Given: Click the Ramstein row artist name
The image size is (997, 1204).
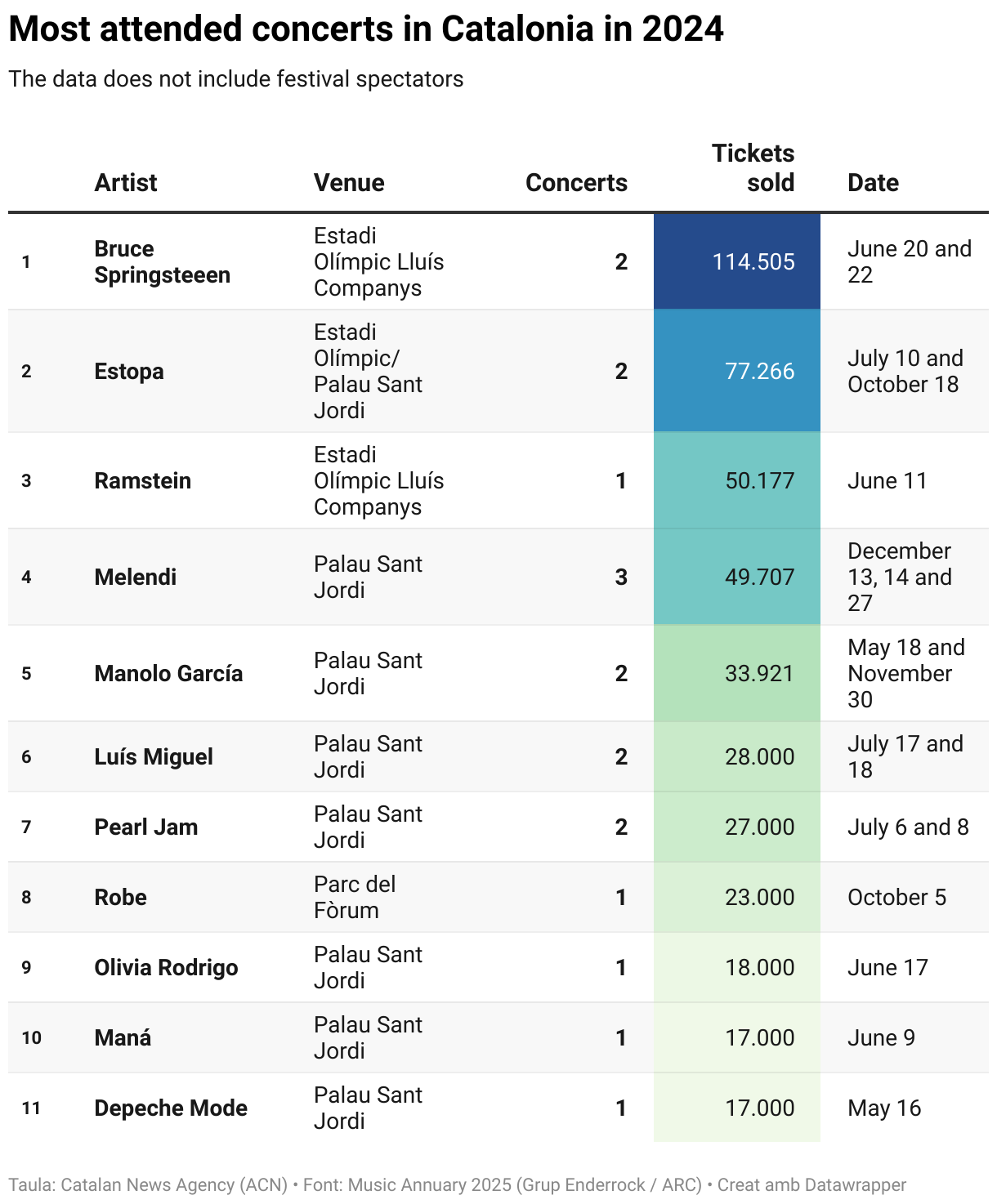Looking at the screenshot, I should coord(143,480).
